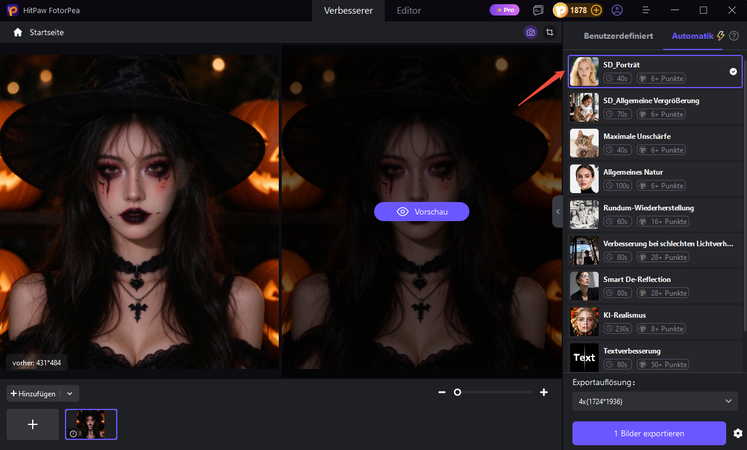The height and width of the screenshot is (450, 747).
Task: Zoom in with the plus icon
Action: pos(544,392)
